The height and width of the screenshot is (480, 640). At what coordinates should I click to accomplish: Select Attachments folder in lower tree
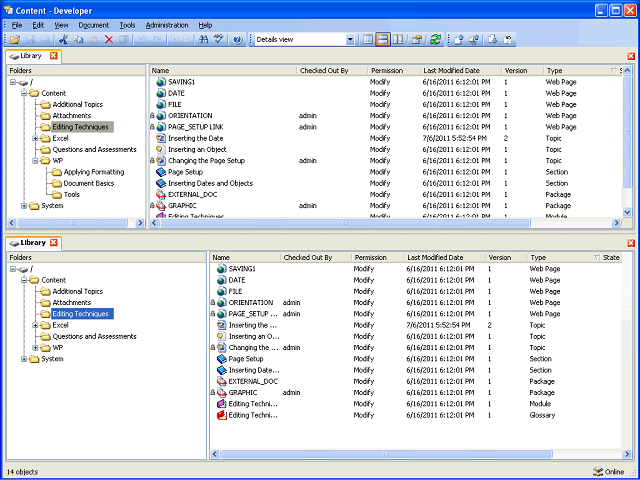click(71, 302)
